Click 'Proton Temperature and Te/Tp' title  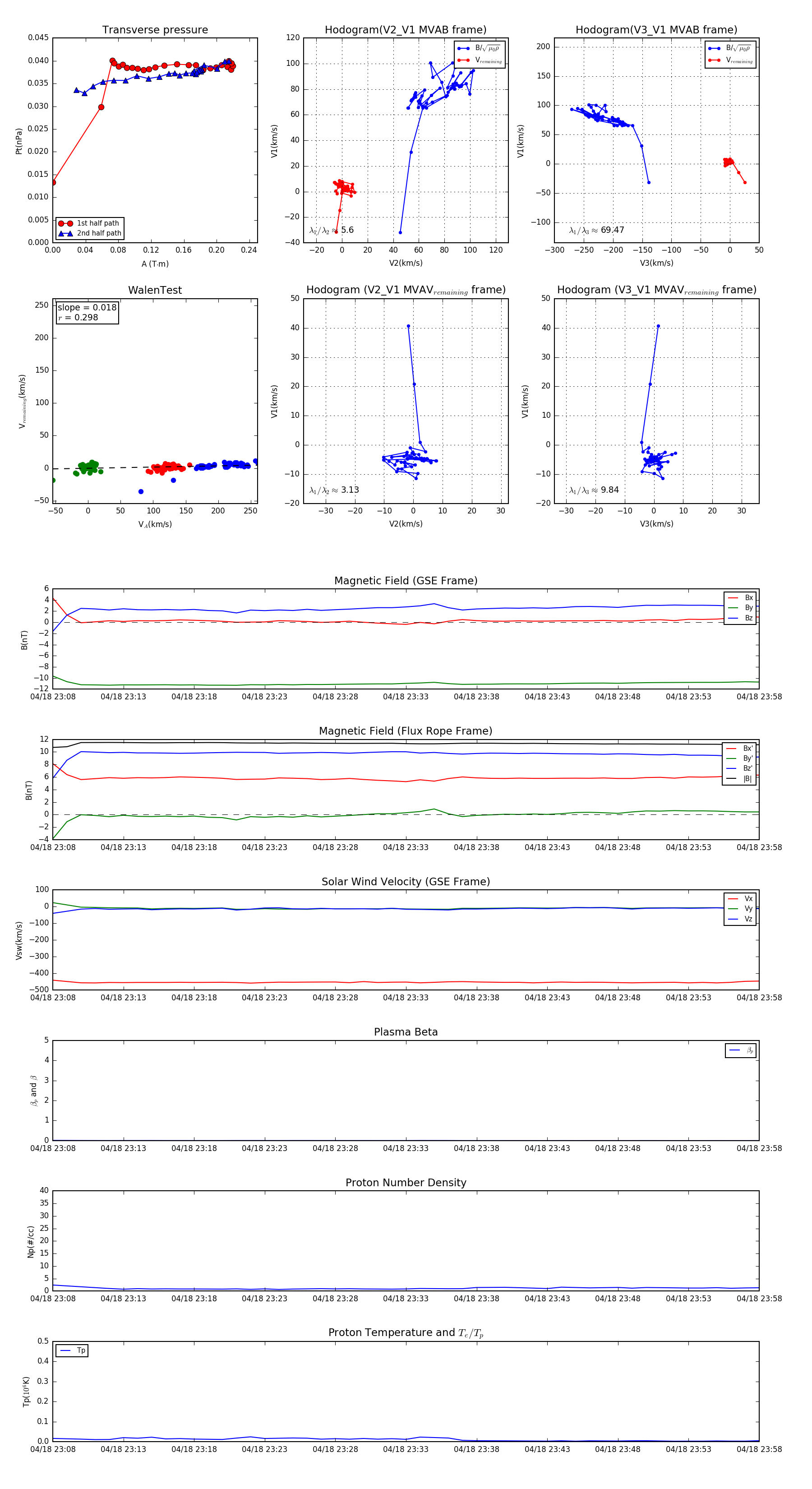[x=406, y=1333]
